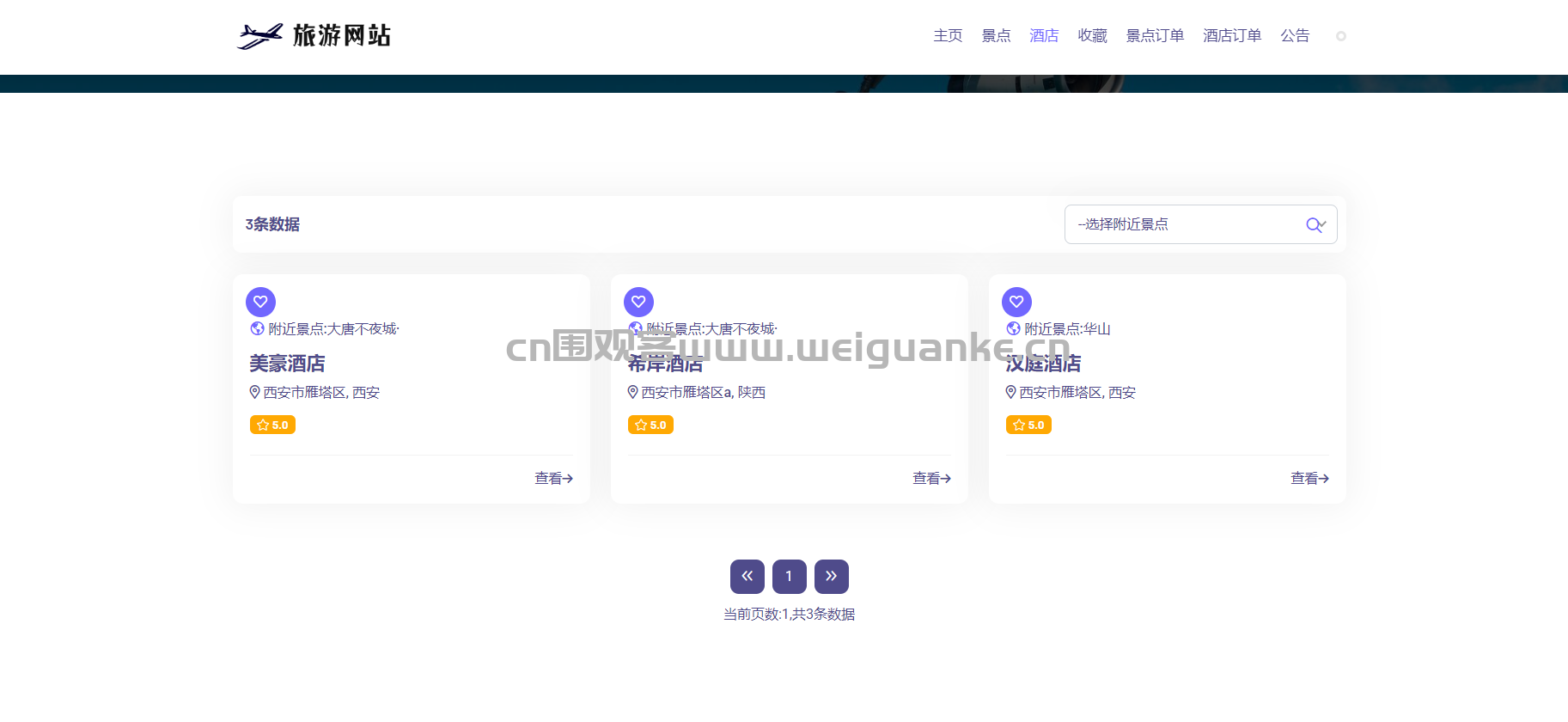This screenshot has width=1568, height=722.
Task: Click the airplane logo of the travel site
Action: click(259, 36)
